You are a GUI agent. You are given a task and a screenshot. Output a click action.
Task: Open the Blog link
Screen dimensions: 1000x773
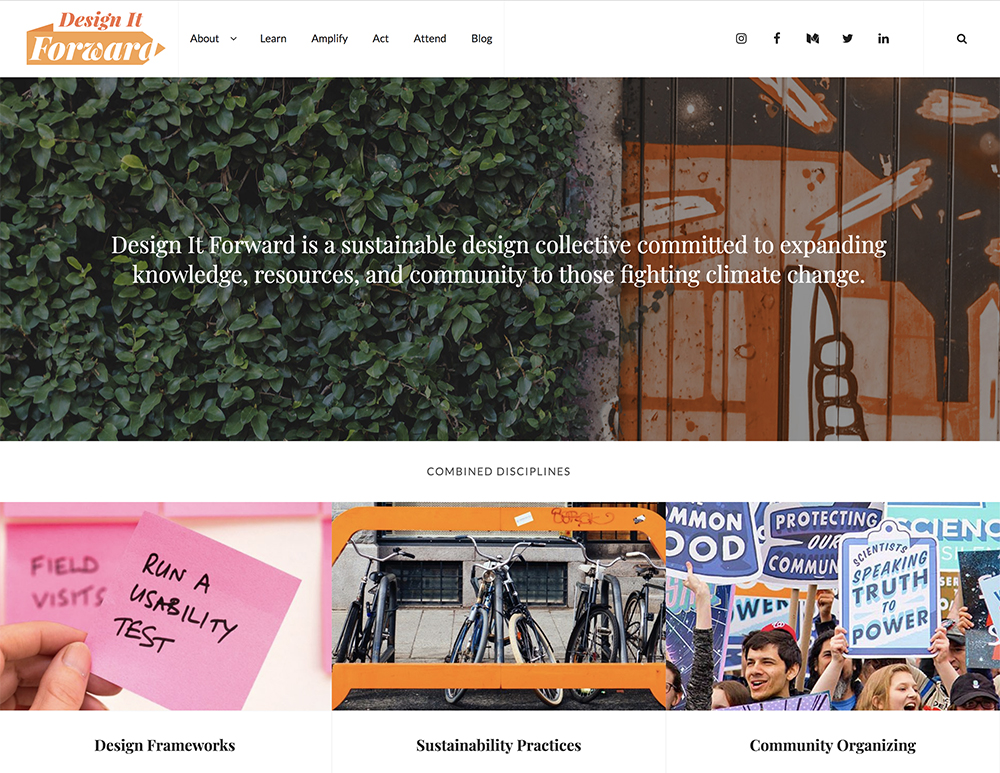click(482, 38)
